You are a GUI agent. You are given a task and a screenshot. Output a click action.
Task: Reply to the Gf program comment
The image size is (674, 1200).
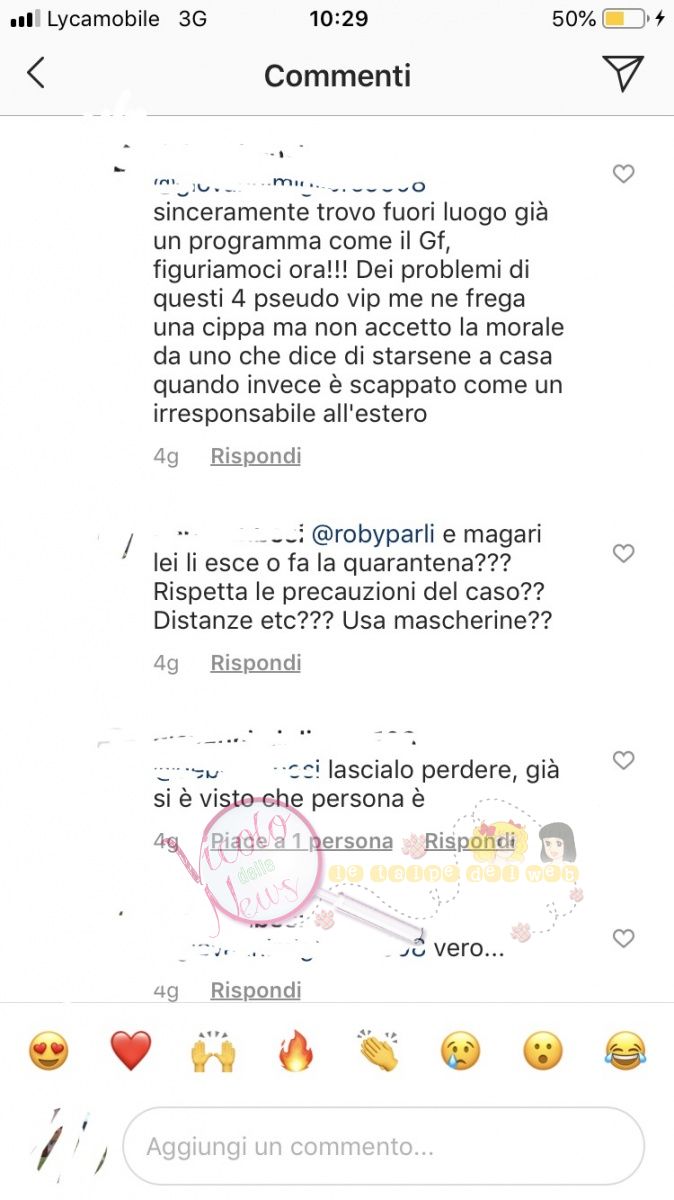pyautogui.click(x=256, y=456)
